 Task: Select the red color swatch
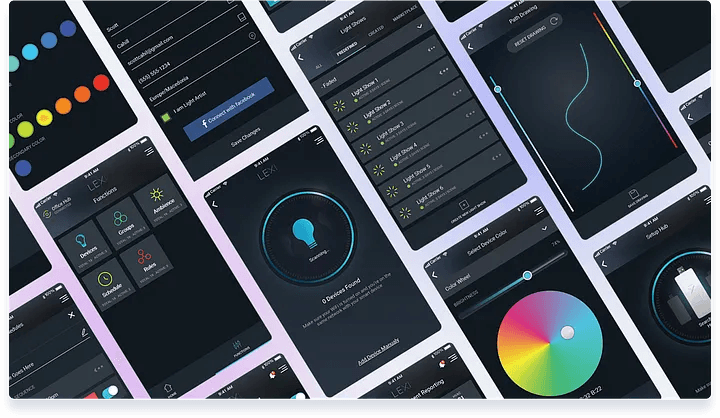[101, 83]
